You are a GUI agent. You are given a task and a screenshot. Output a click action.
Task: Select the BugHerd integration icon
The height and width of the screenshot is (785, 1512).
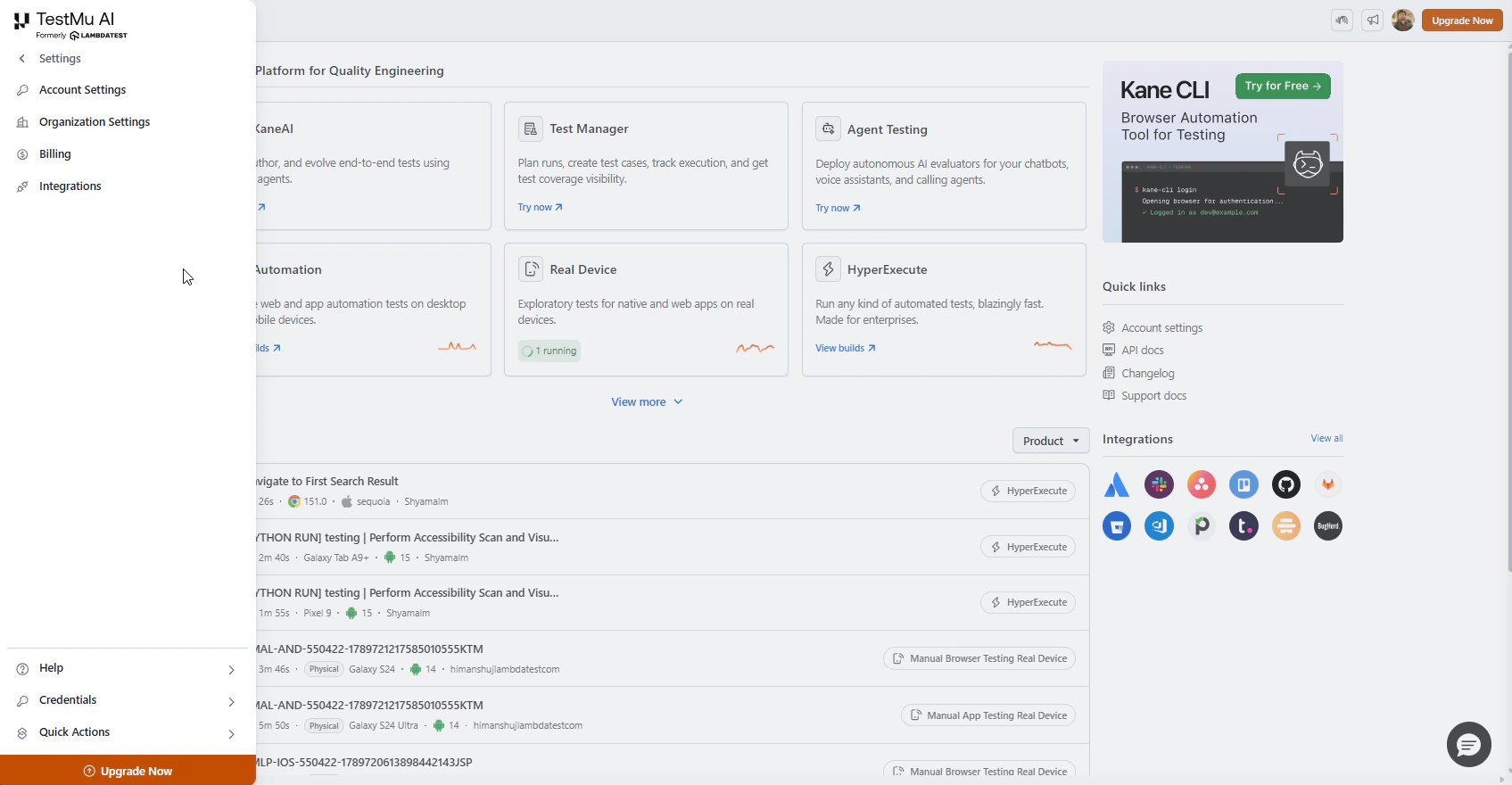pyautogui.click(x=1328, y=526)
